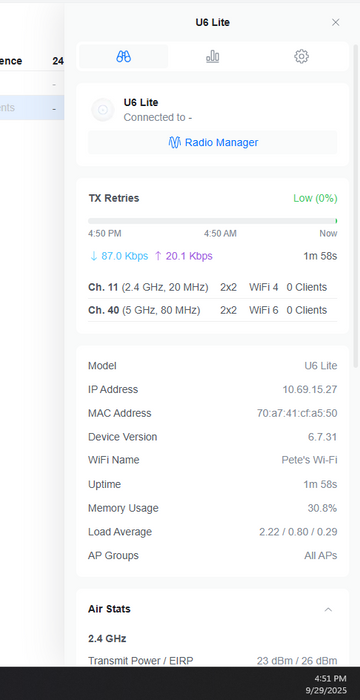This screenshot has height=700, width=360.
Task: Click the 2.4 GHz Air Stats heading
Action: (x=107, y=639)
